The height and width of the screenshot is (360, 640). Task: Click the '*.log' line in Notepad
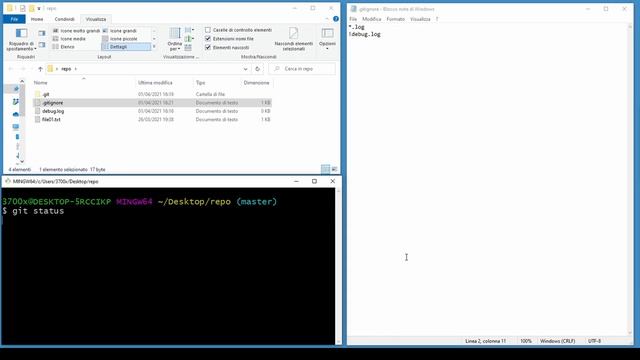click(x=356, y=27)
